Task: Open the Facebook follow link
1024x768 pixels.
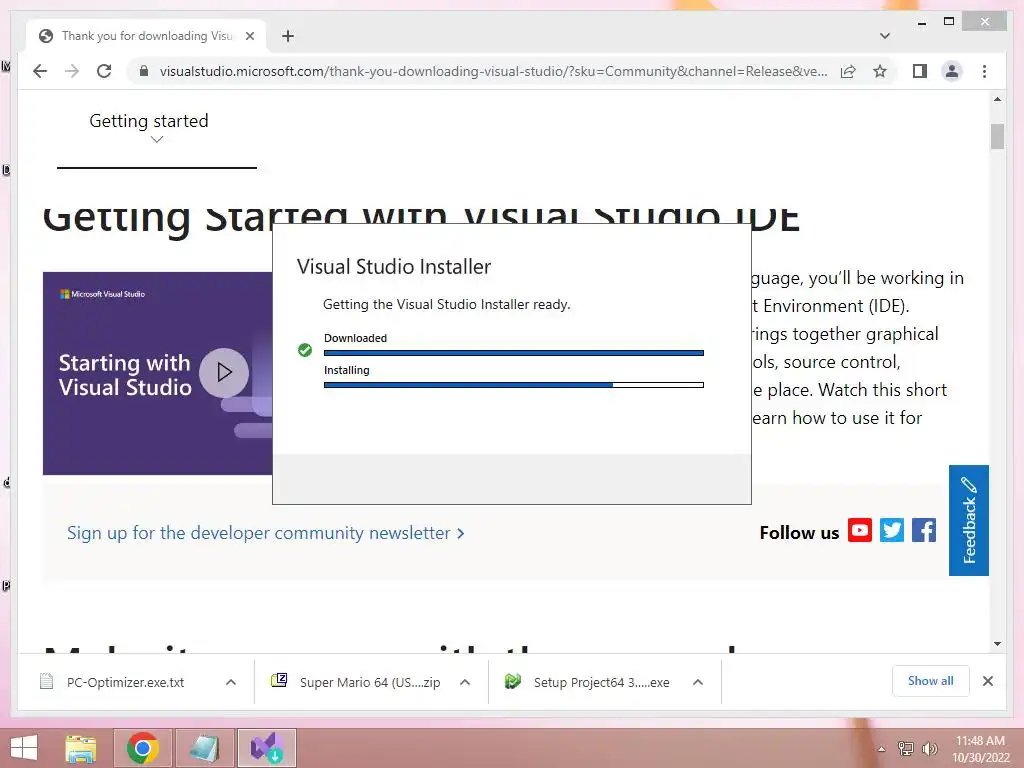Action: (923, 530)
